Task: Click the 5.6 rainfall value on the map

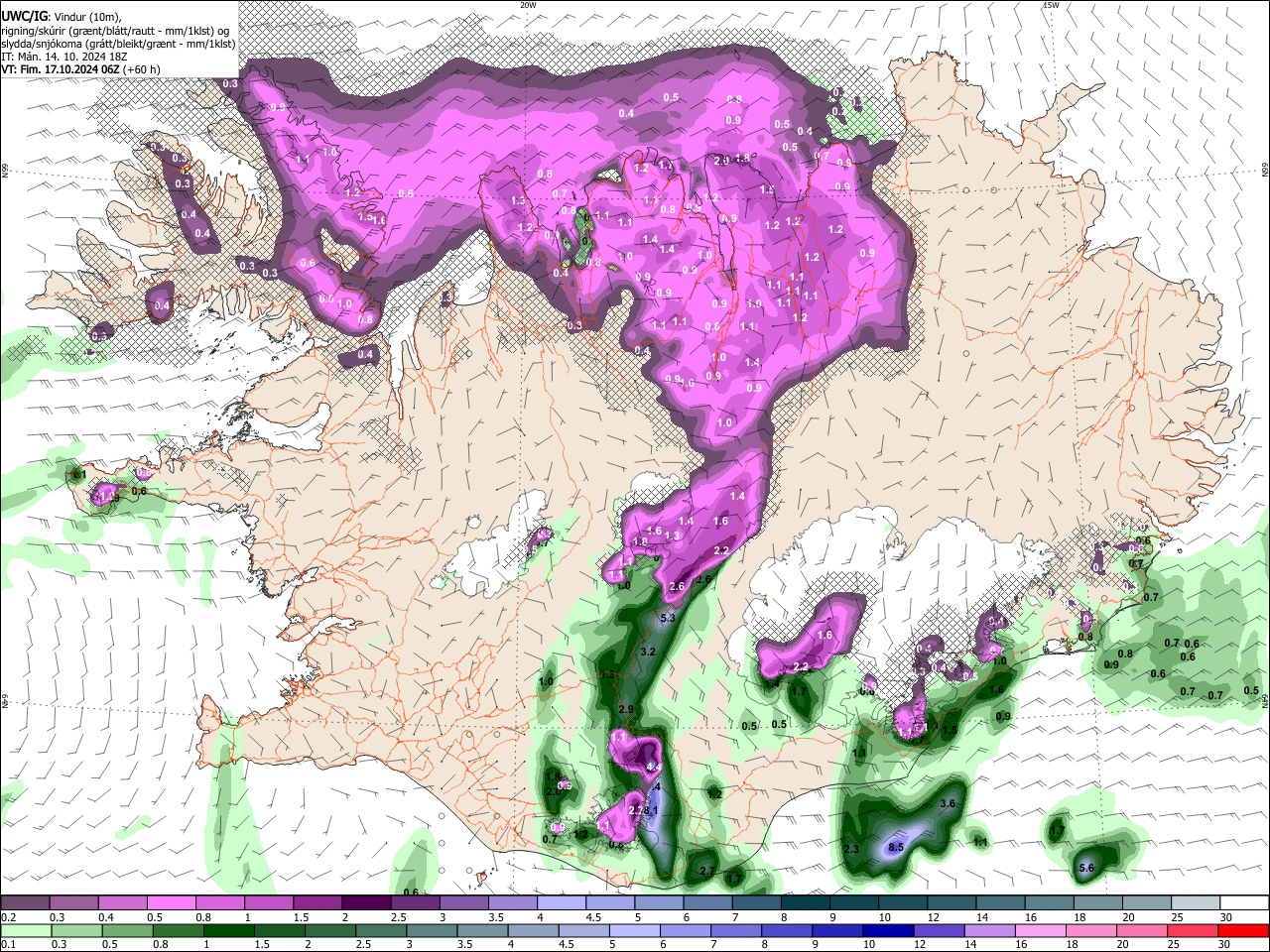Action: click(1085, 868)
